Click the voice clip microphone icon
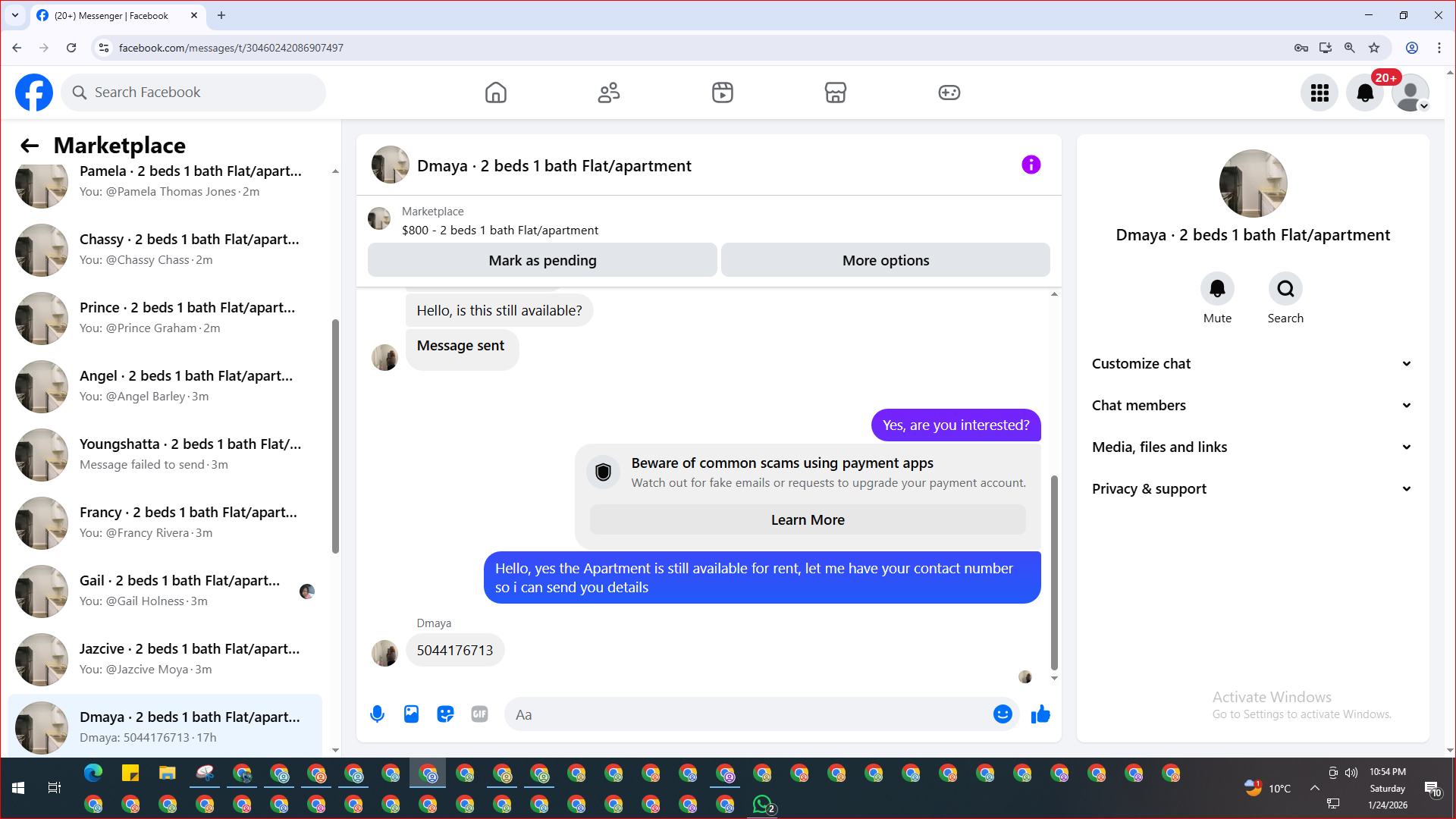The width and height of the screenshot is (1456, 819). [377, 714]
